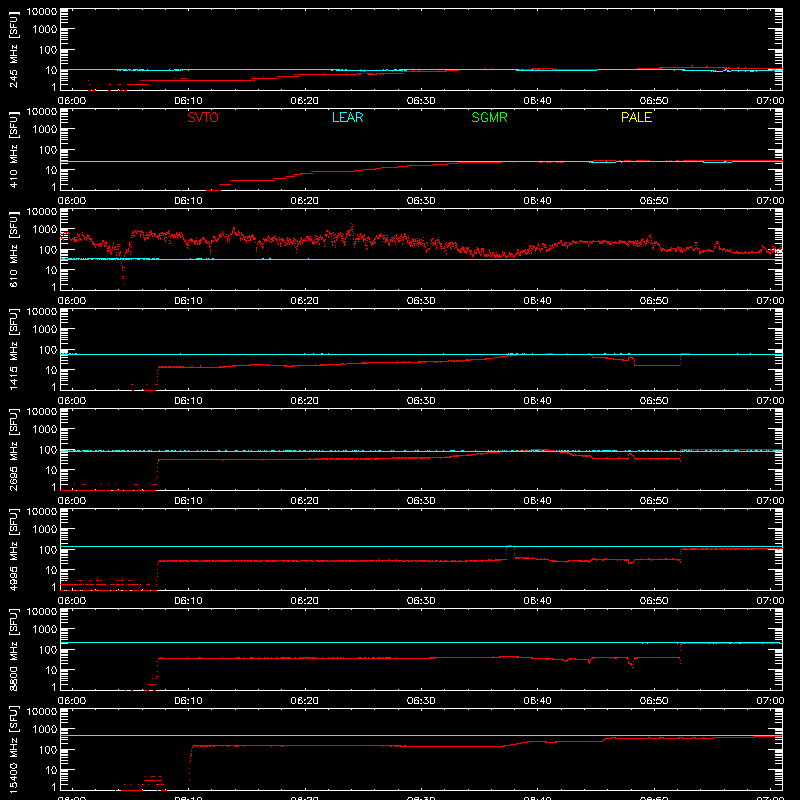Select the 610 MHz [SFU] axis title

point(14,250)
